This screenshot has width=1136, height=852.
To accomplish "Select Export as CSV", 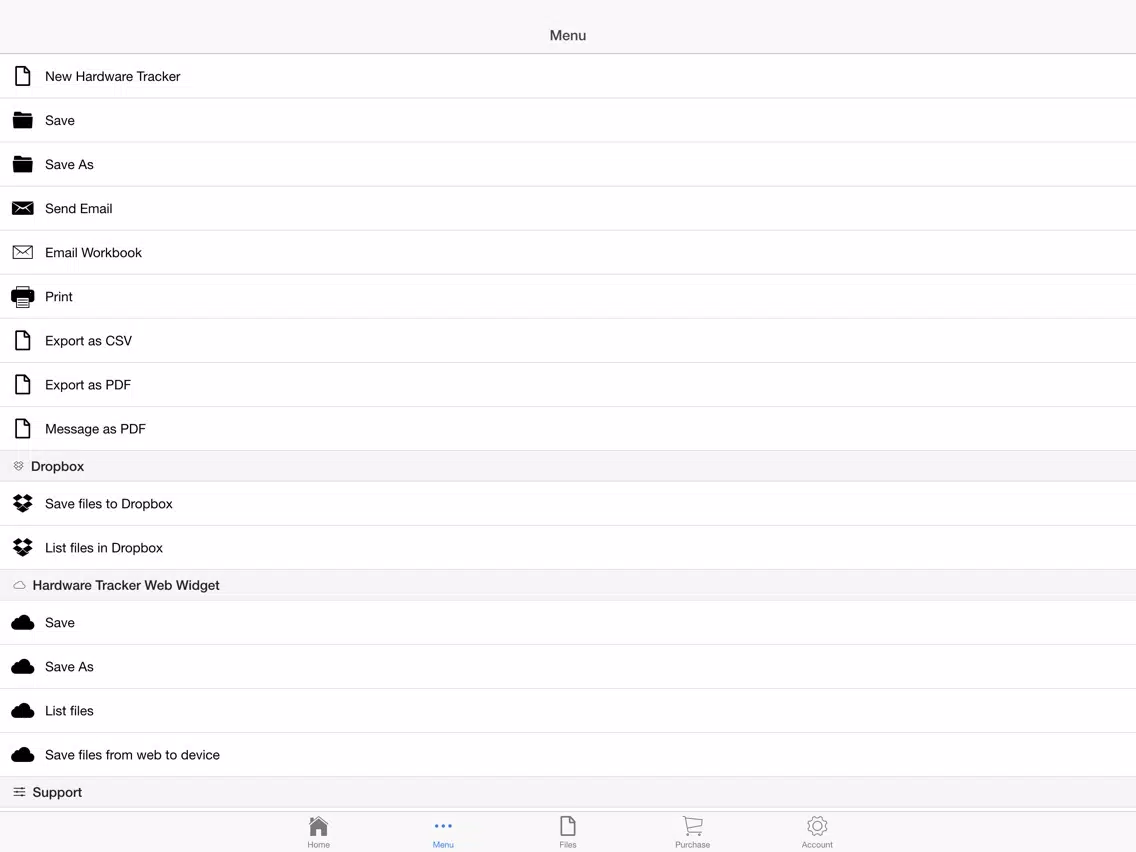I will point(568,341).
